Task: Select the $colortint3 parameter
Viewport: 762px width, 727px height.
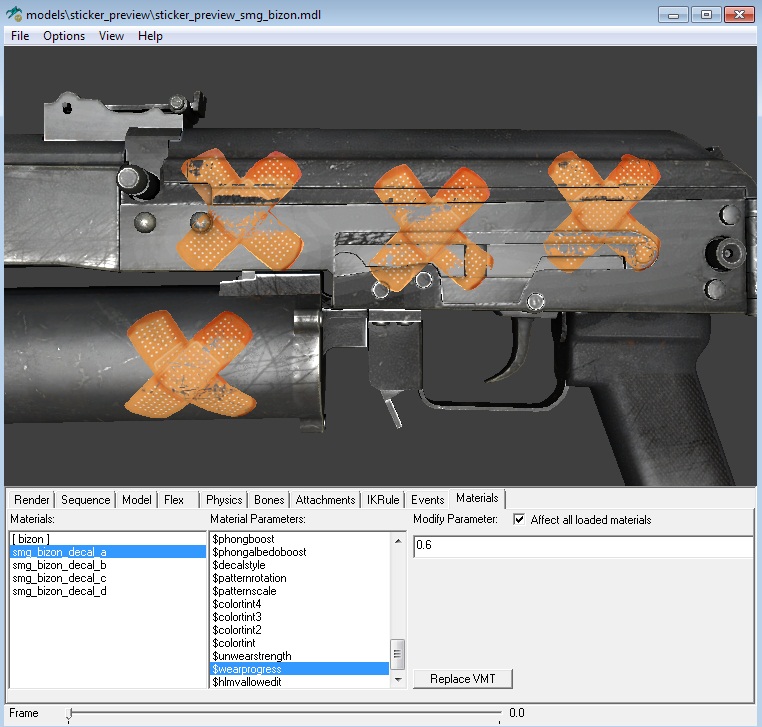Action: (299, 617)
